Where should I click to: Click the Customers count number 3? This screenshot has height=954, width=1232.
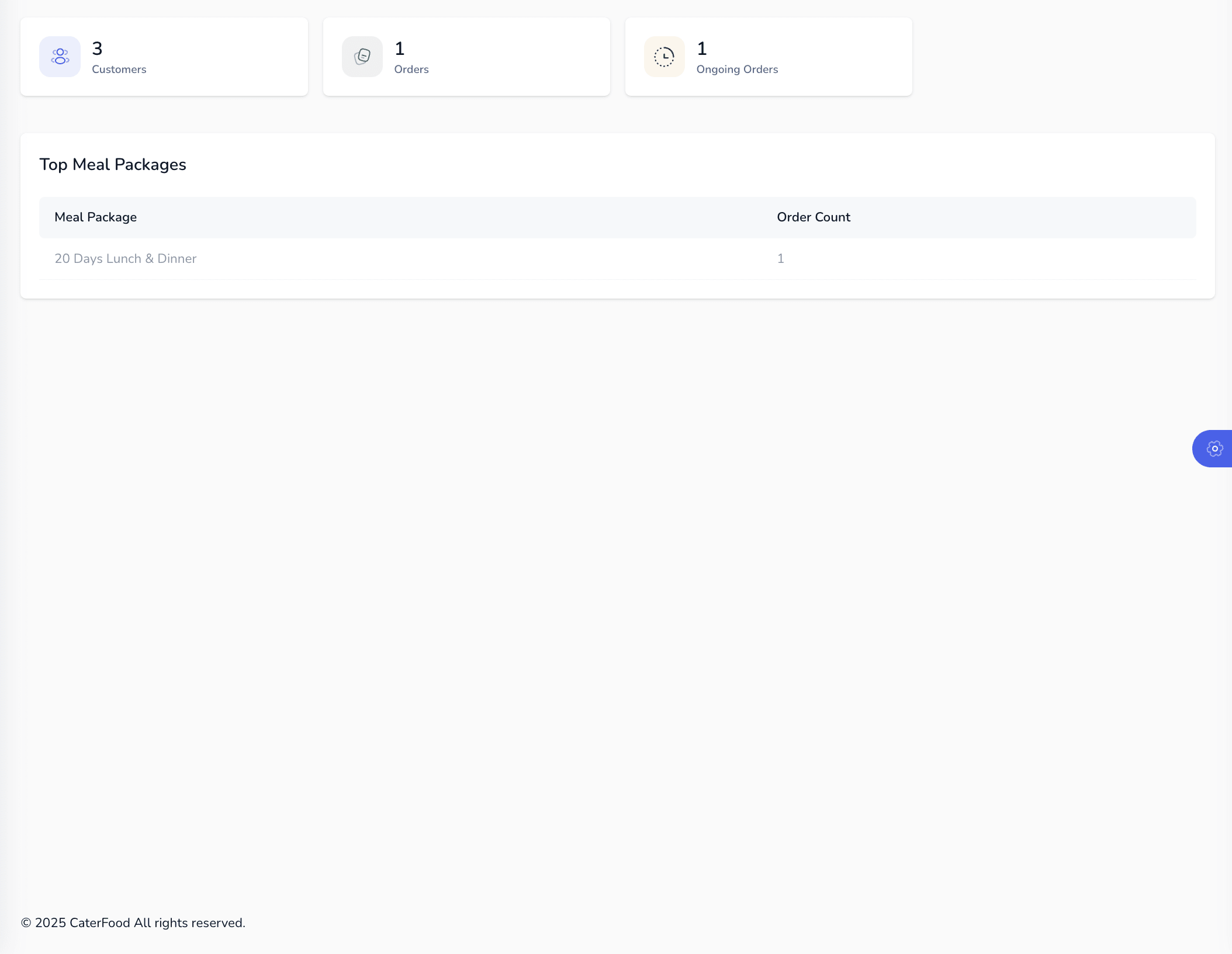pyautogui.click(x=96, y=49)
